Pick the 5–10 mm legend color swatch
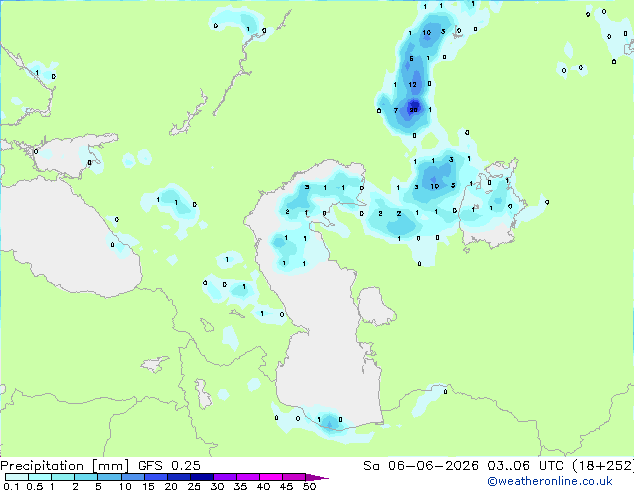This screenshot has width=634, height=490. coord(110,477)
